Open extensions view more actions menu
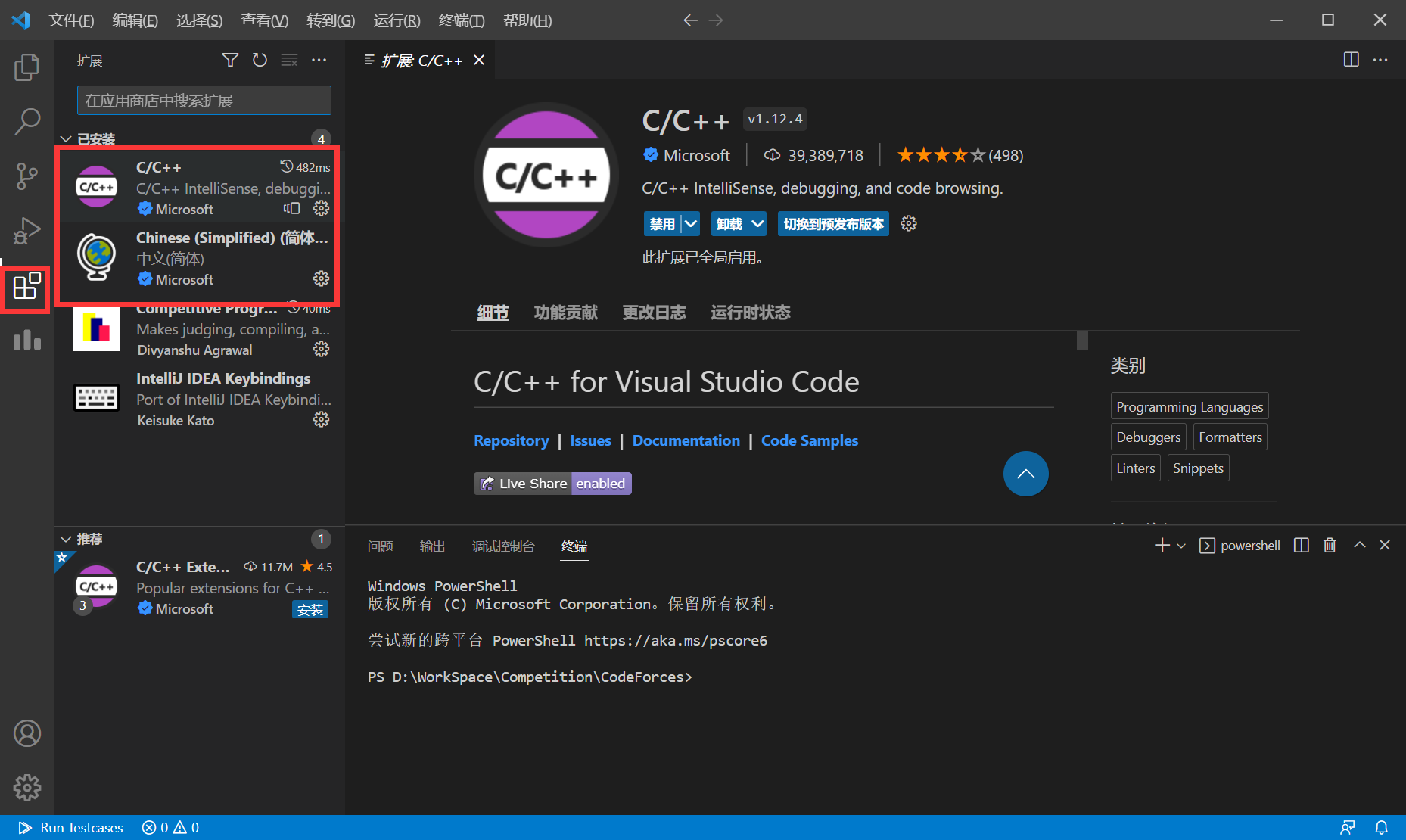The height and width of the screenshot is (840, 1406). [x=319, y=60]
